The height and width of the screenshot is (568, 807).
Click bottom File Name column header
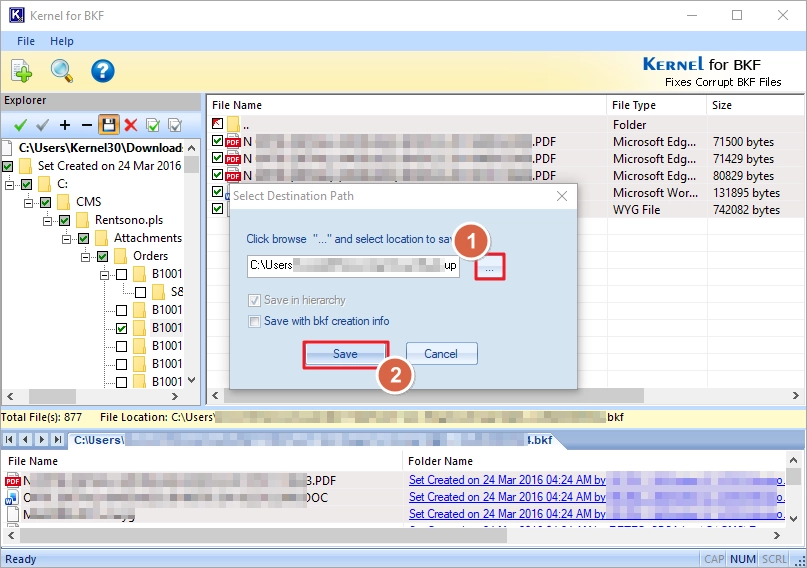202,461
